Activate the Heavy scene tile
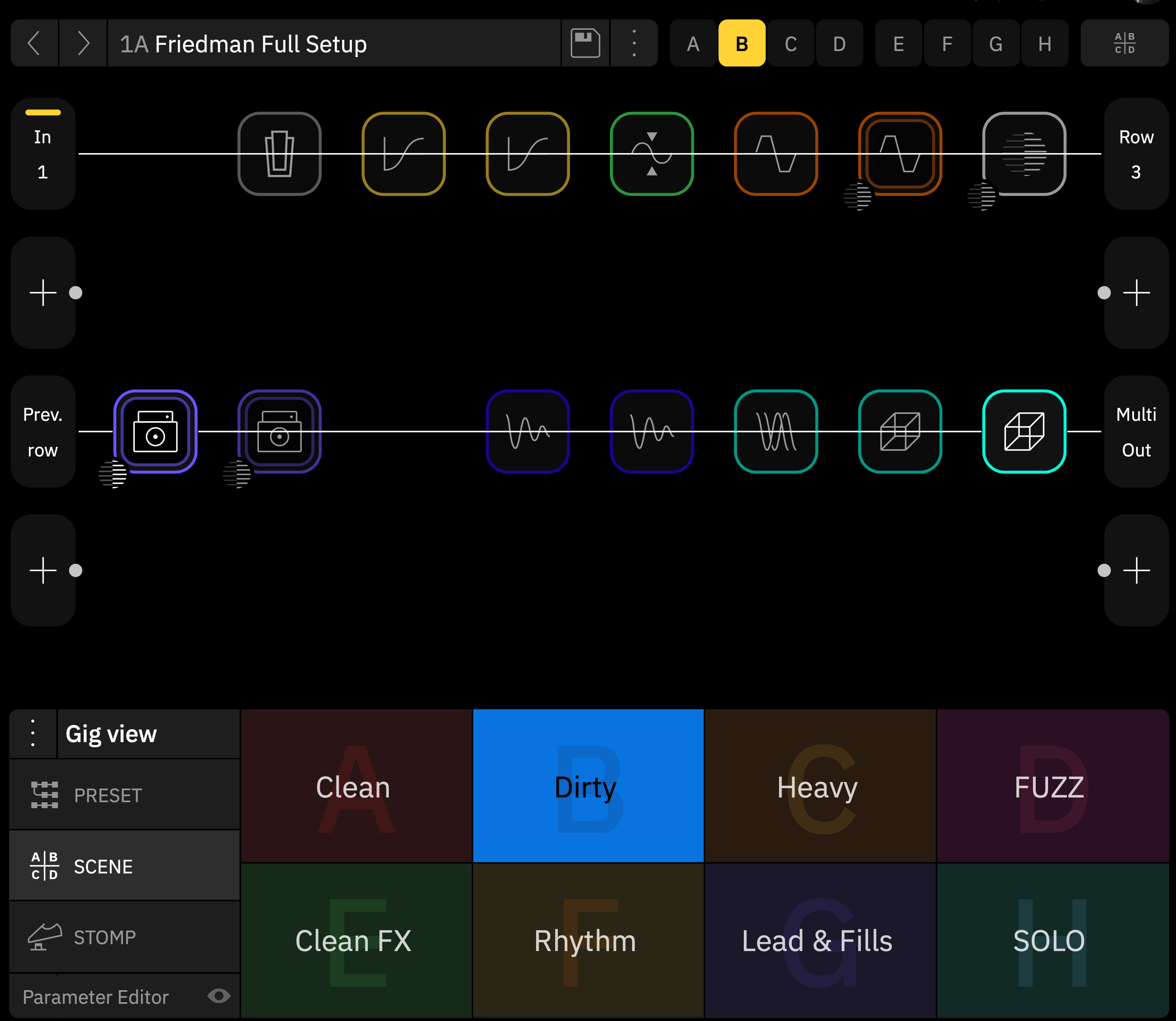Image resolution: width=1176 pixels, height=1021 pixels. point(820,785)
